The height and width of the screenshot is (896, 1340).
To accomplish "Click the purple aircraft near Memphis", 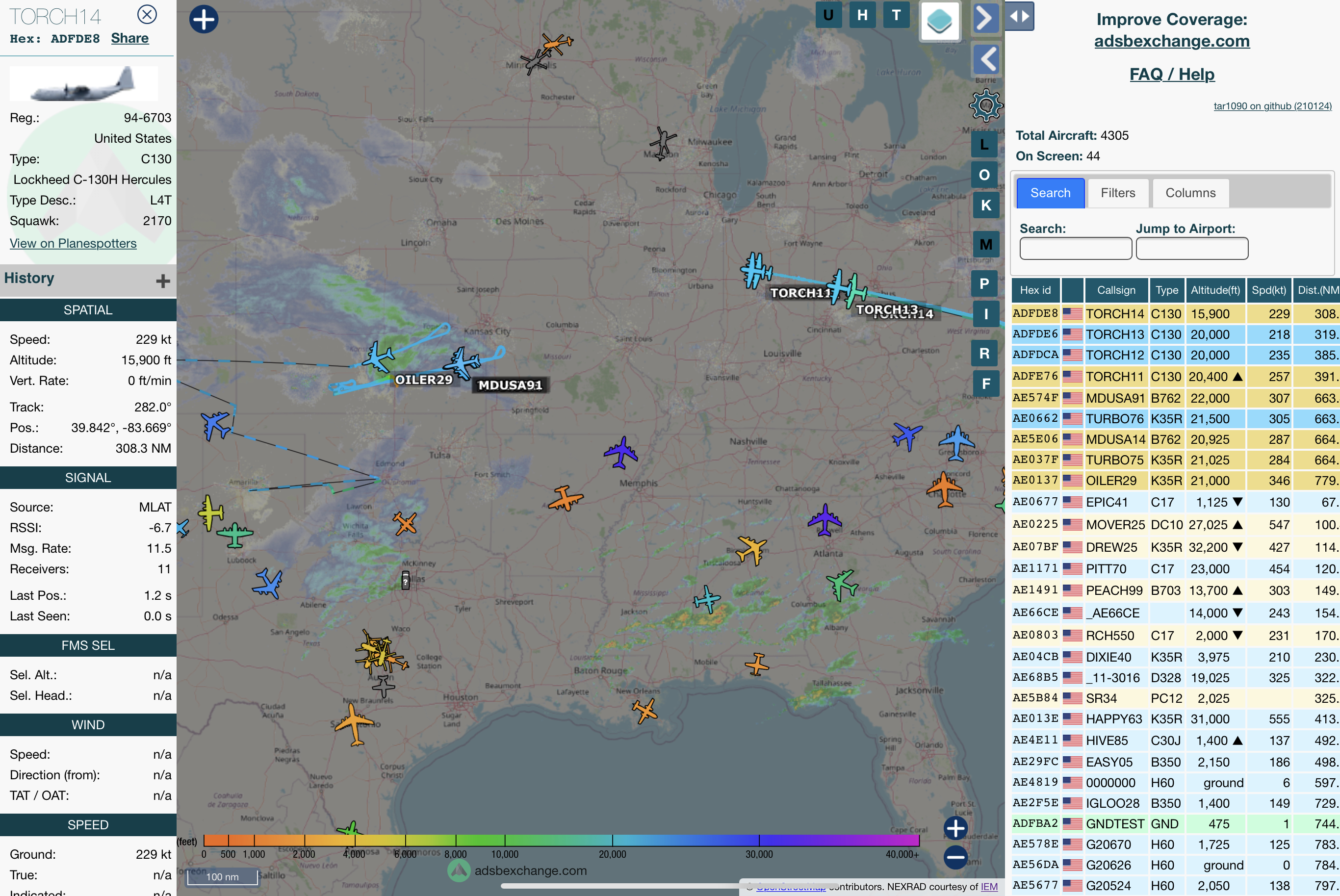I will (x=620, y=453).
